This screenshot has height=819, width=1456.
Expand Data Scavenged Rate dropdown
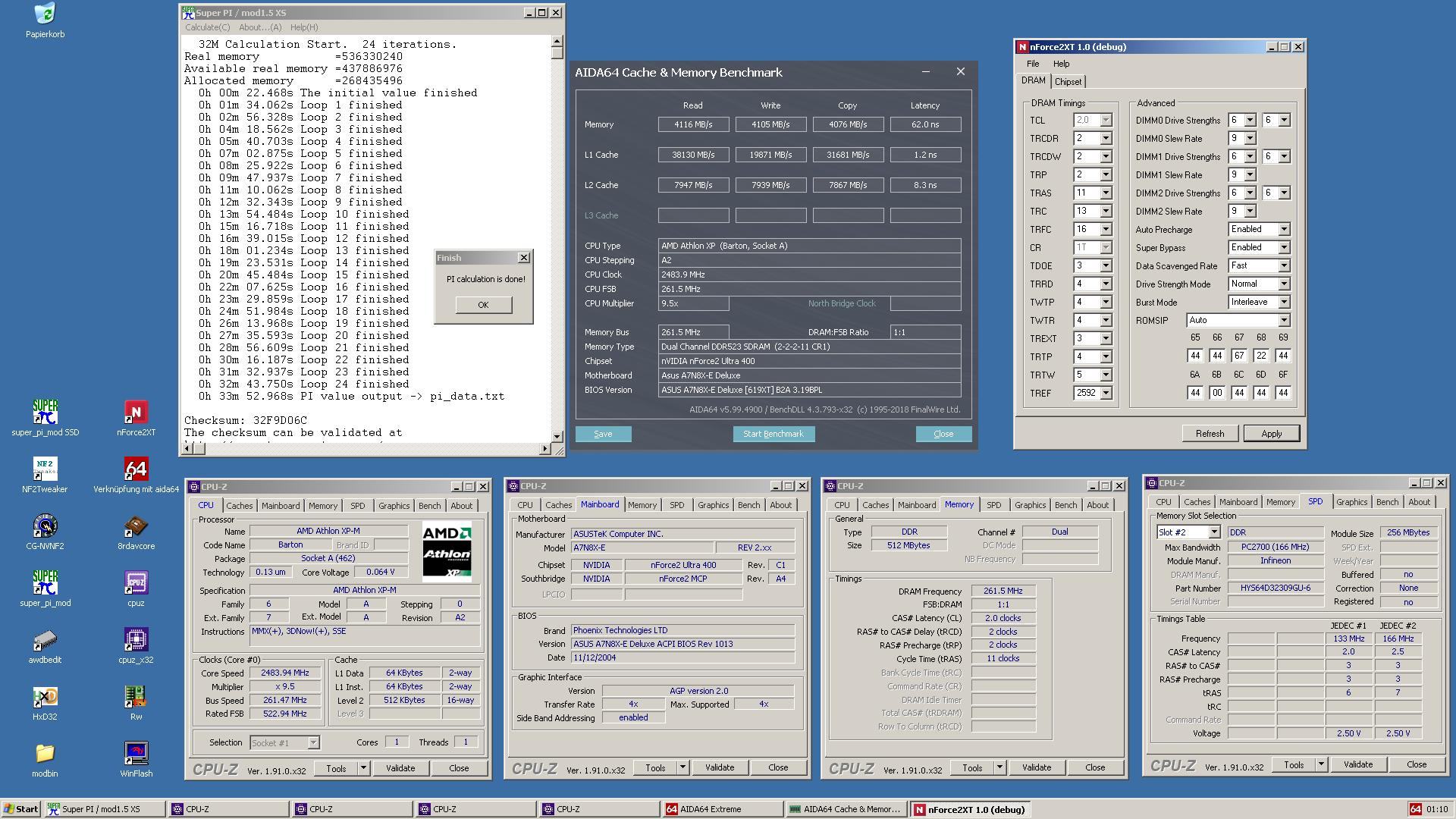click(x=1284, y=266)
